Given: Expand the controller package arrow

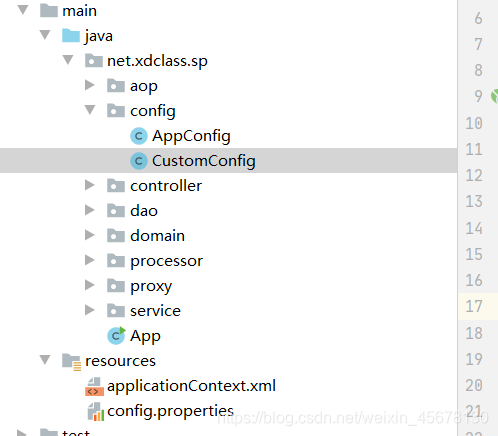Looking at the screenshot, I should coord(89,185).
